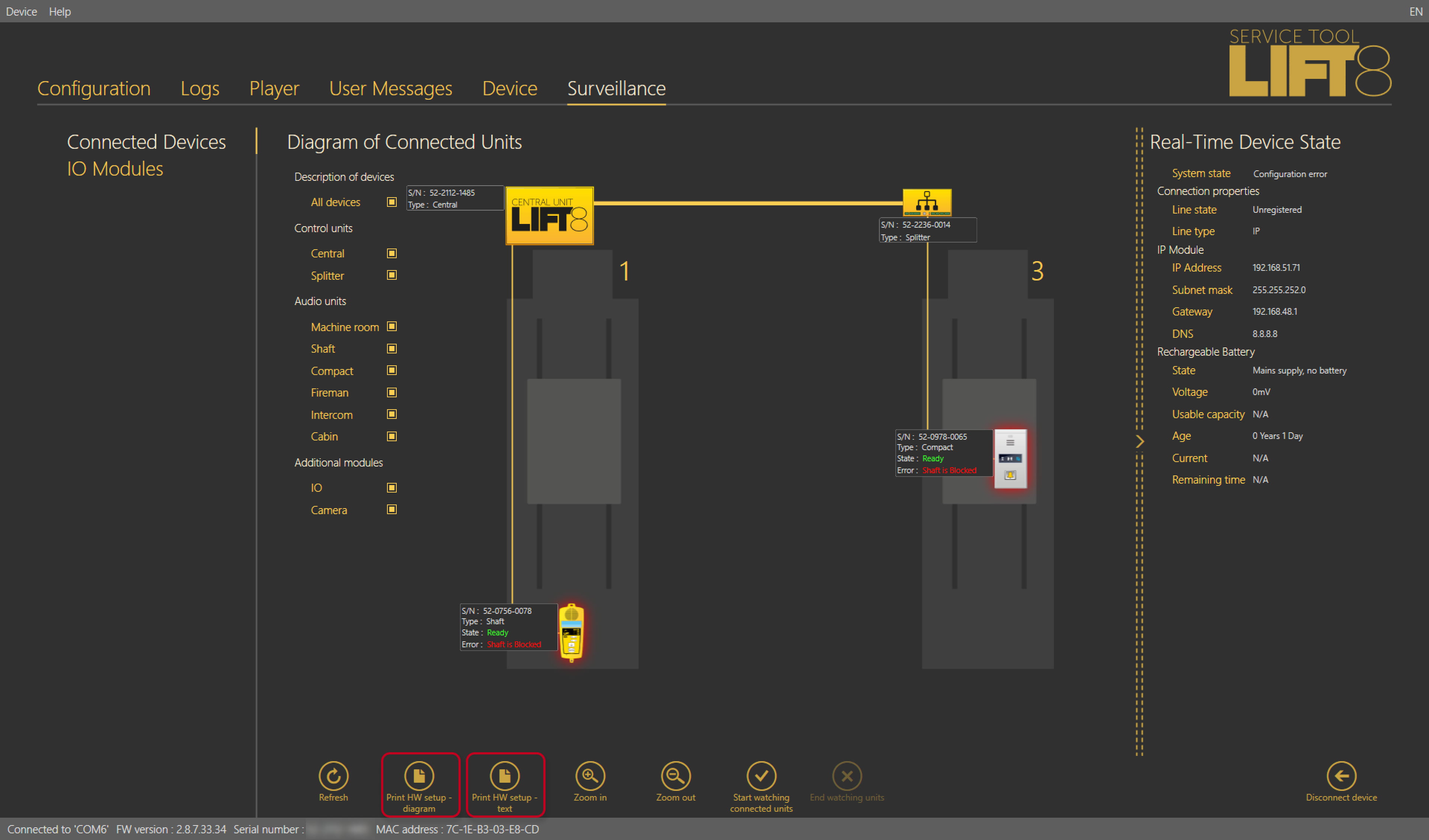Click the Age value 0 Years 1 Day
Screen dimensions: 1429x840
[x=1278, y=436]
